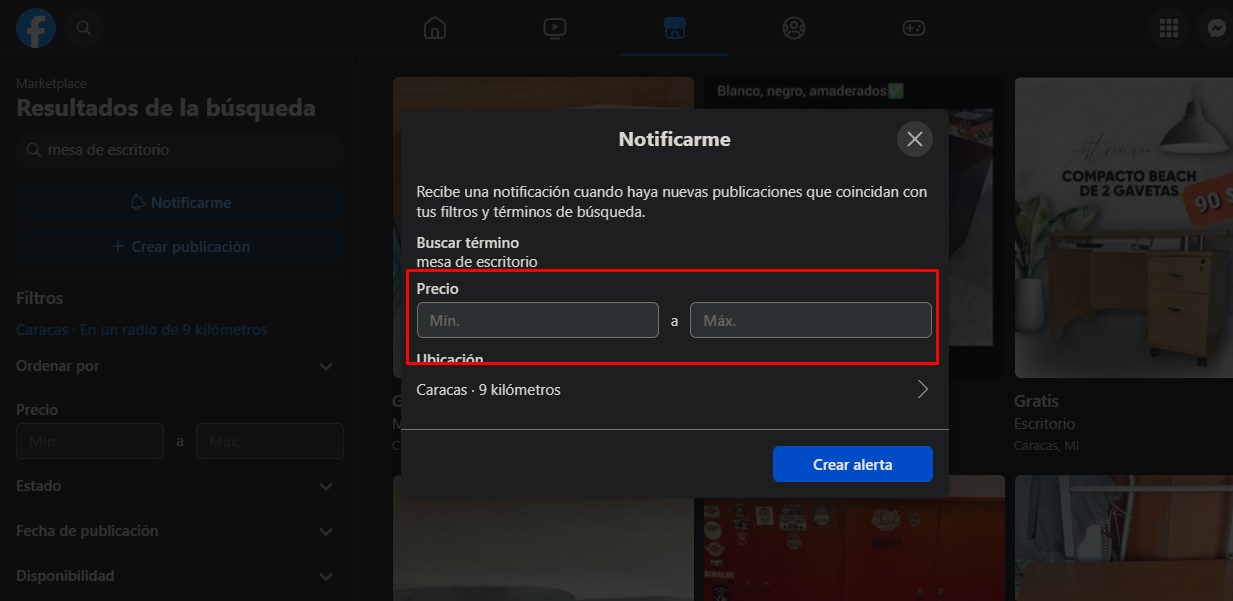
Task: Click the dialog Máx. price field
Action: click(x=811, y=320)
